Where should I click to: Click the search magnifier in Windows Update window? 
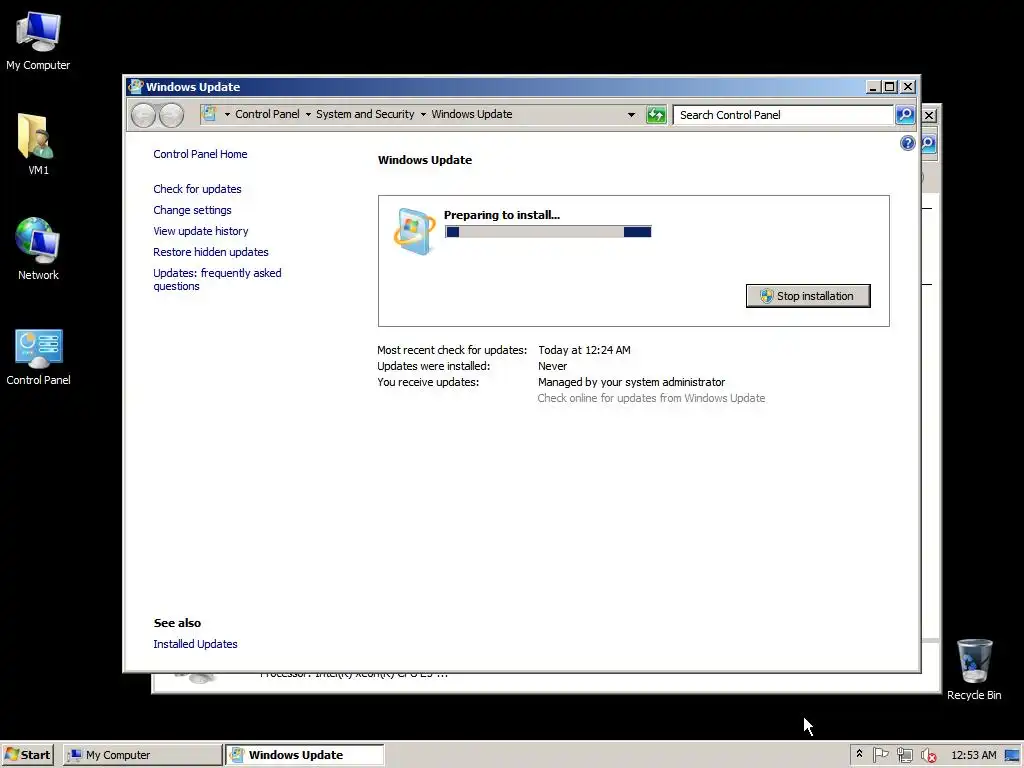tap(905, 115)
